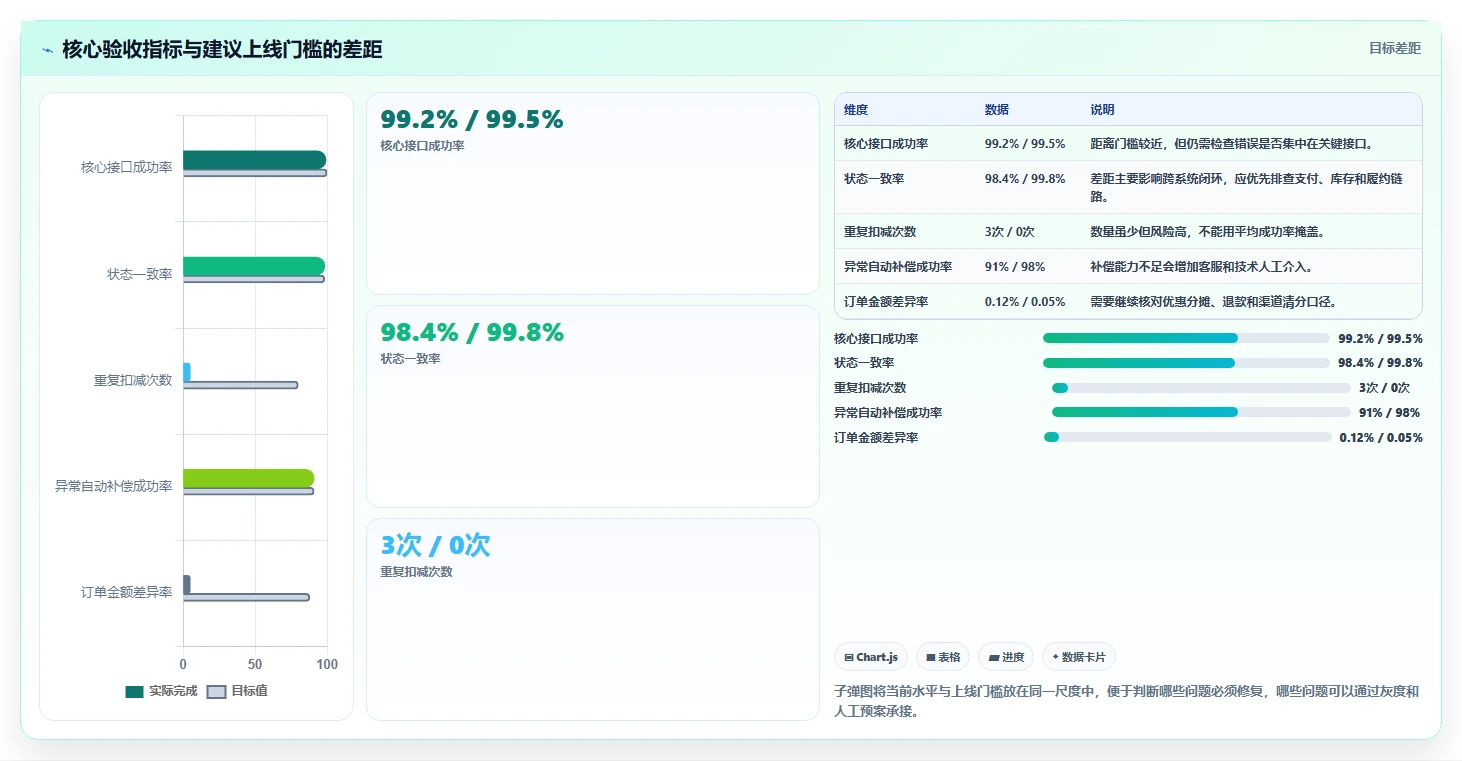Click the 异常自动补偿成功率 chart axis label

pyautogui.click(x=113, y=486)
